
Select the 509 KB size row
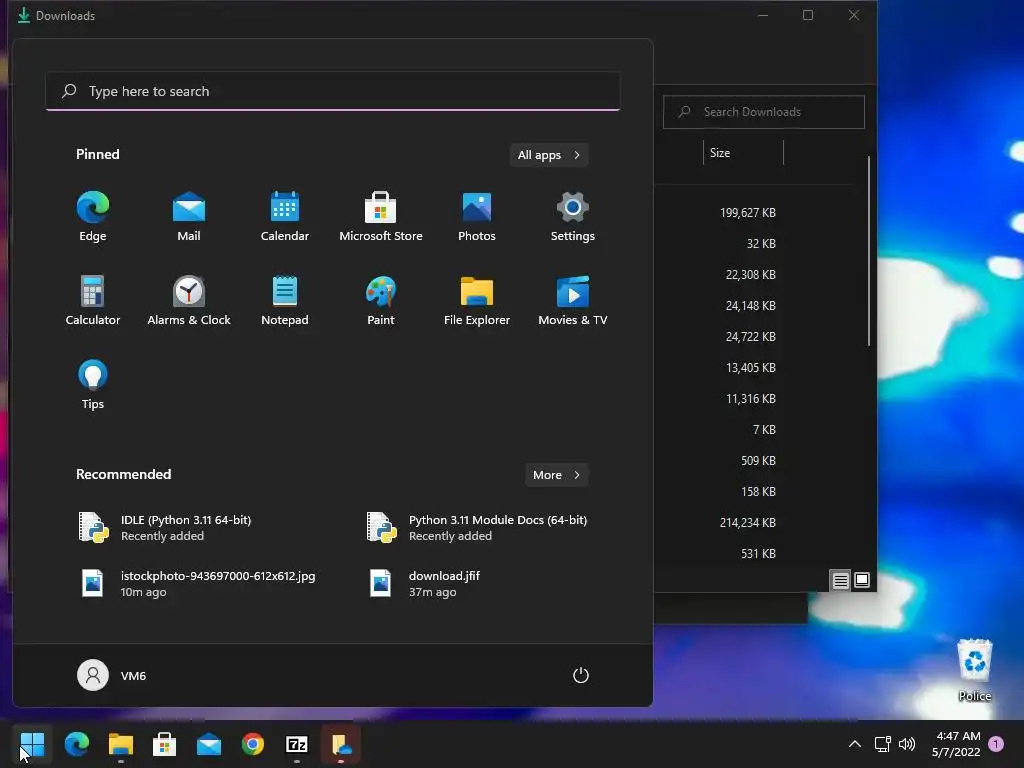[x=758, y=461]
